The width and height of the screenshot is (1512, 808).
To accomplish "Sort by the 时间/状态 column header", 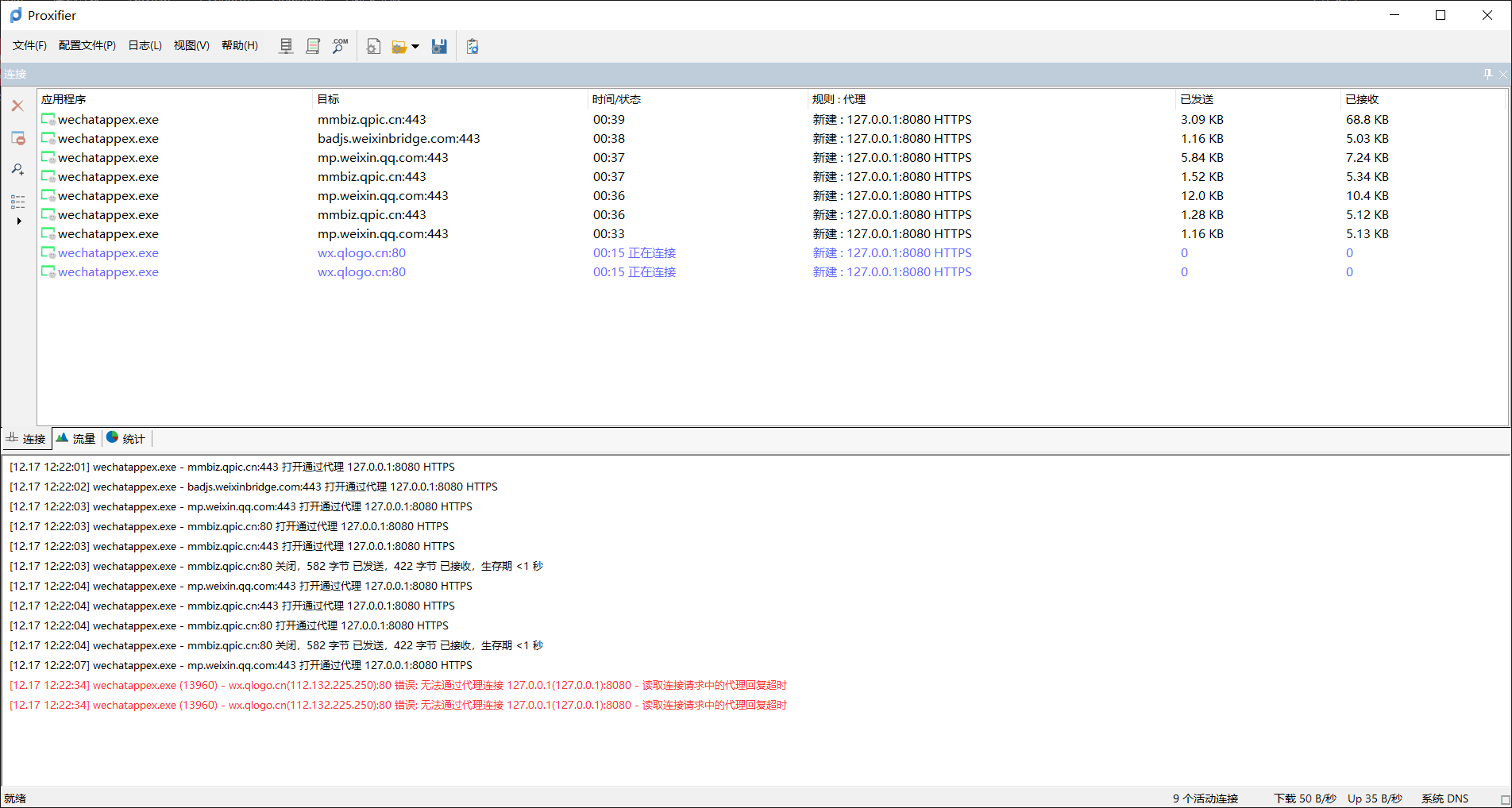I will (698, 99).
